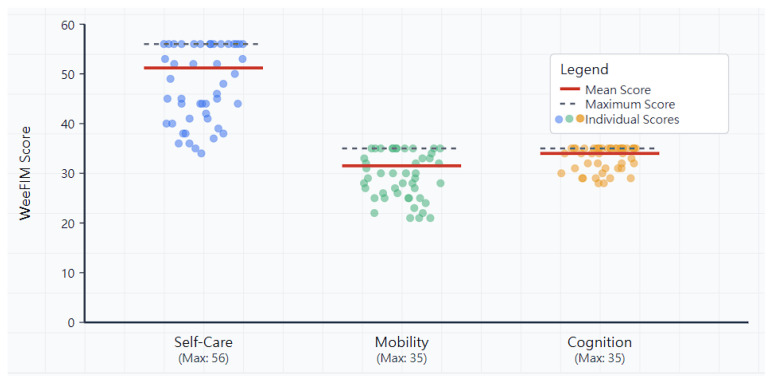Click the green dot in the legend
Viewport: 772px width, 380px height.
[570, 119]
